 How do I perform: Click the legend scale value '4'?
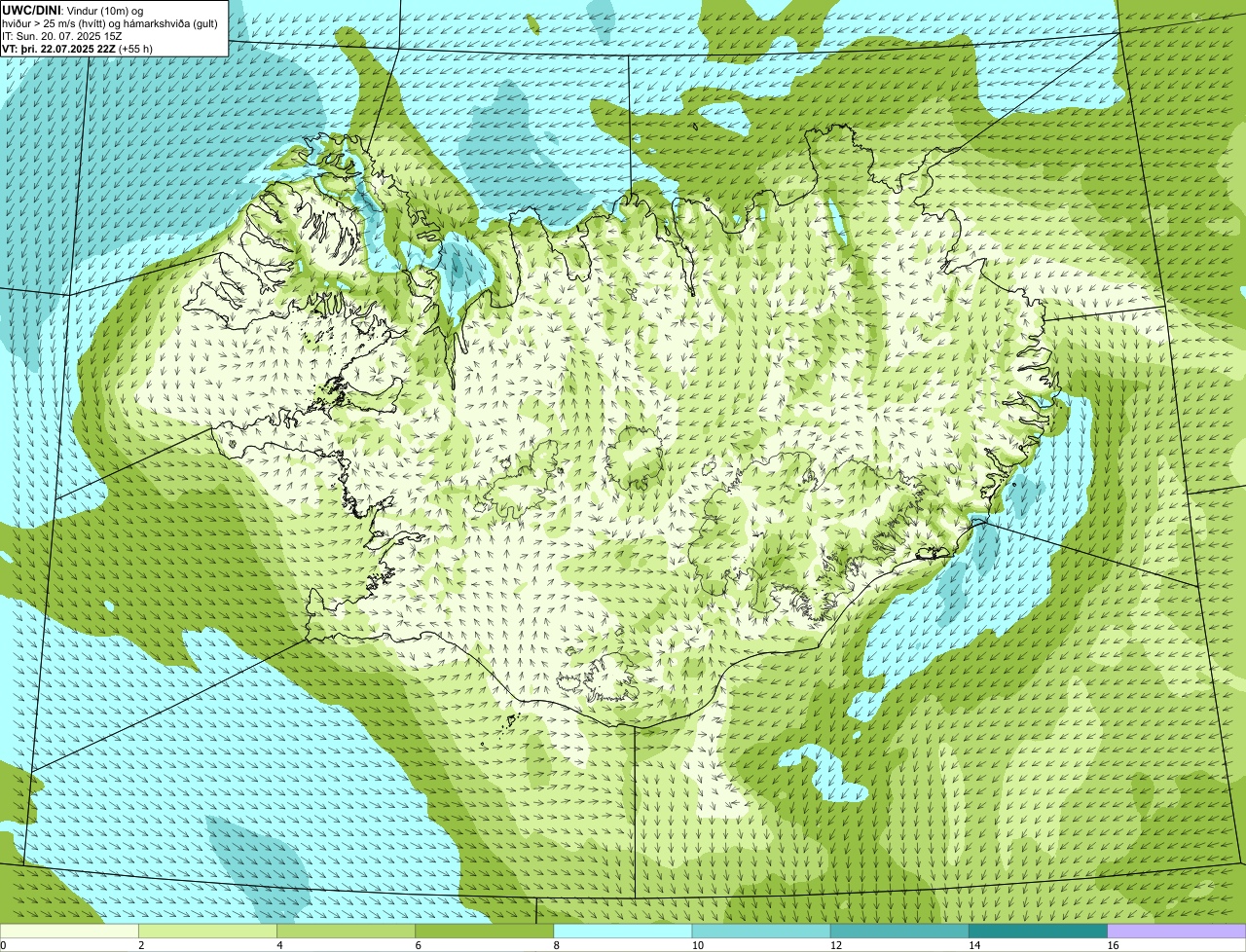279,945
